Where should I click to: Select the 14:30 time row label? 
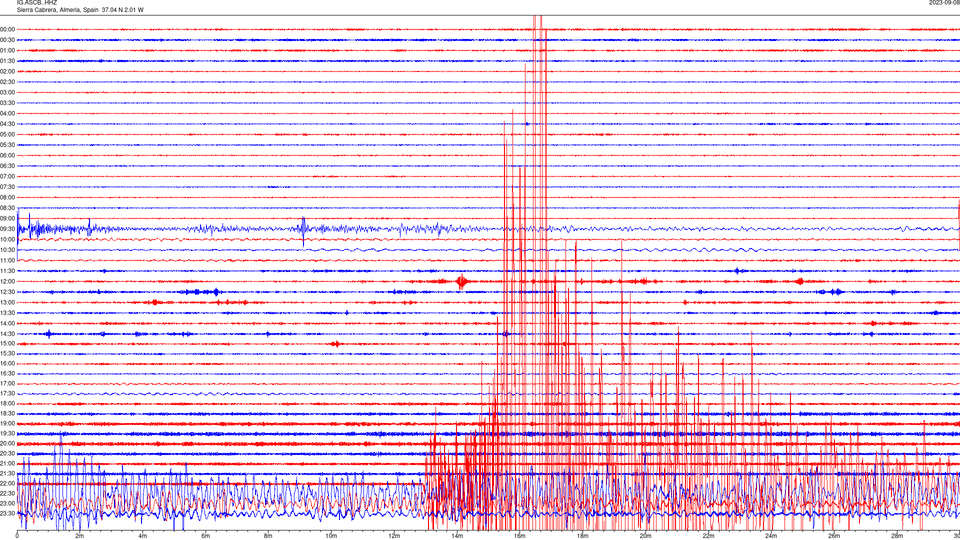7,334
